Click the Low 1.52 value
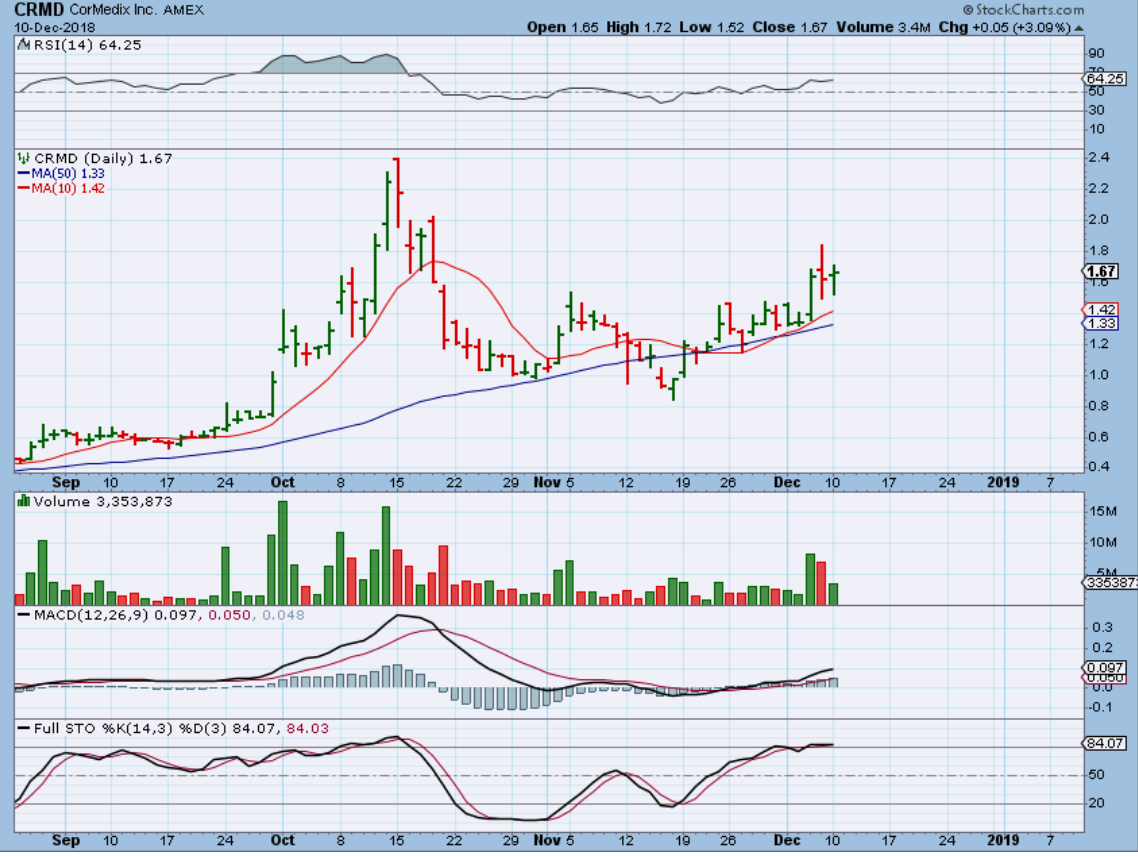 pos(712,28)
